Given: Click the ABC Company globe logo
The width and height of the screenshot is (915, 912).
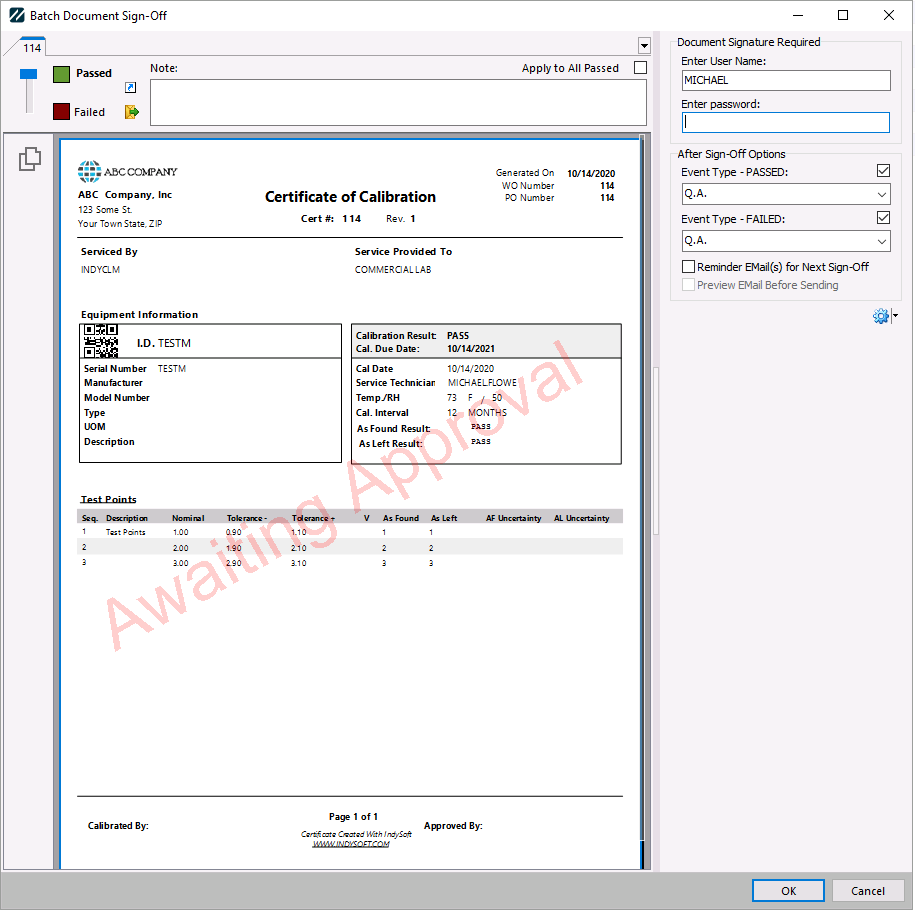Looking at the screenshot, I should click(x=90, y=172).
